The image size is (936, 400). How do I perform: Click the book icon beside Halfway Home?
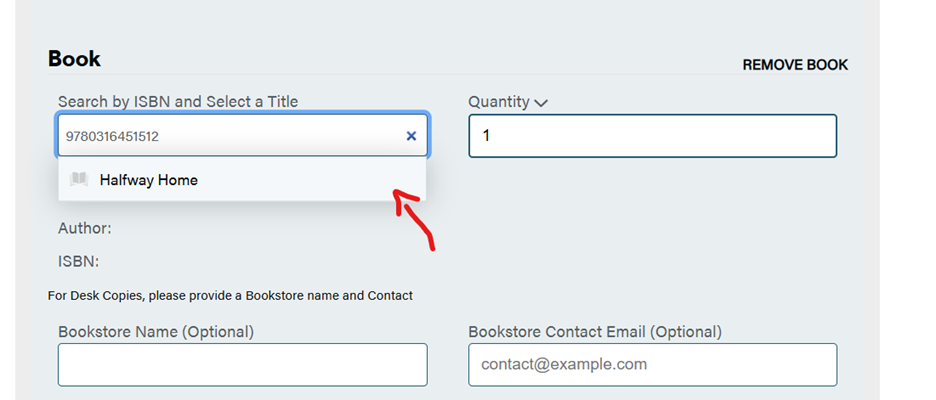[x=79, y=180]
